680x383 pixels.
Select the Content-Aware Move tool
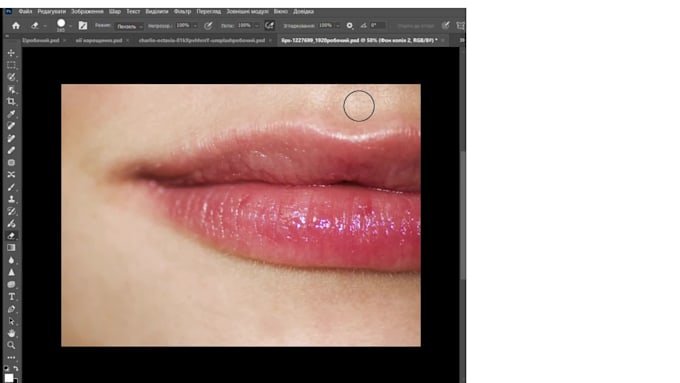click(x=11, y=174)
